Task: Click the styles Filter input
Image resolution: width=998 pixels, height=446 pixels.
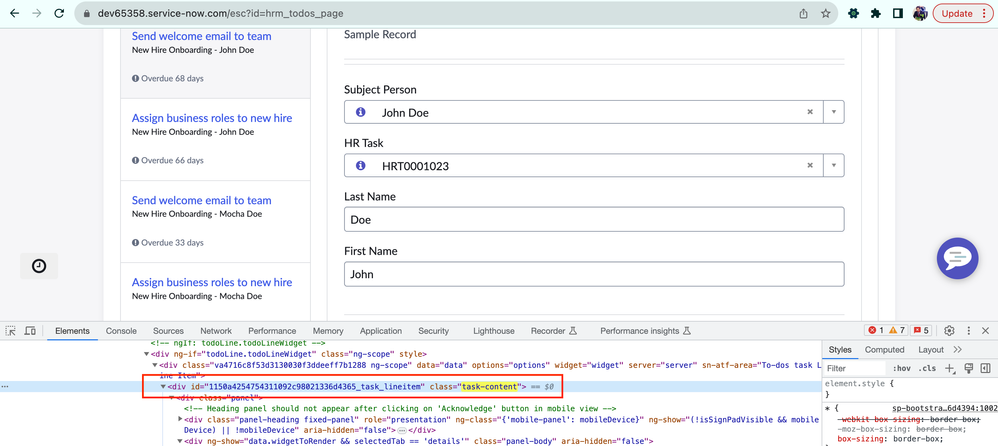Action: pos(855,368)
